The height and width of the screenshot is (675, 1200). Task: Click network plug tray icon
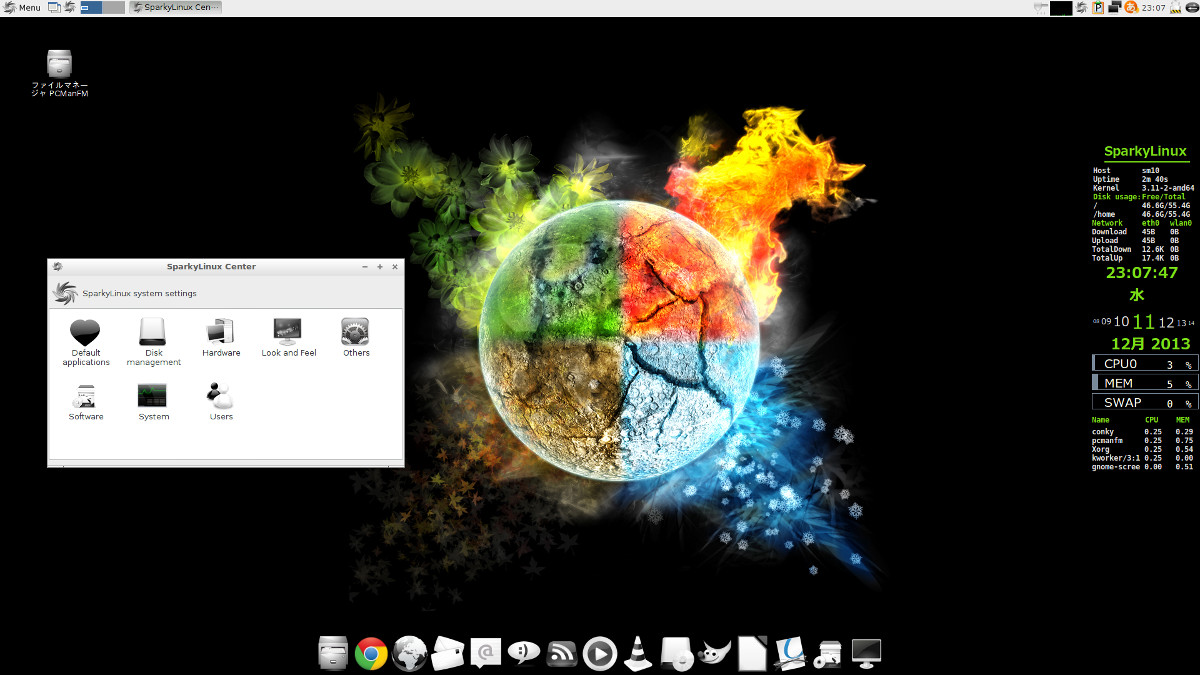pyautogui.click(x=1040, y=7)
